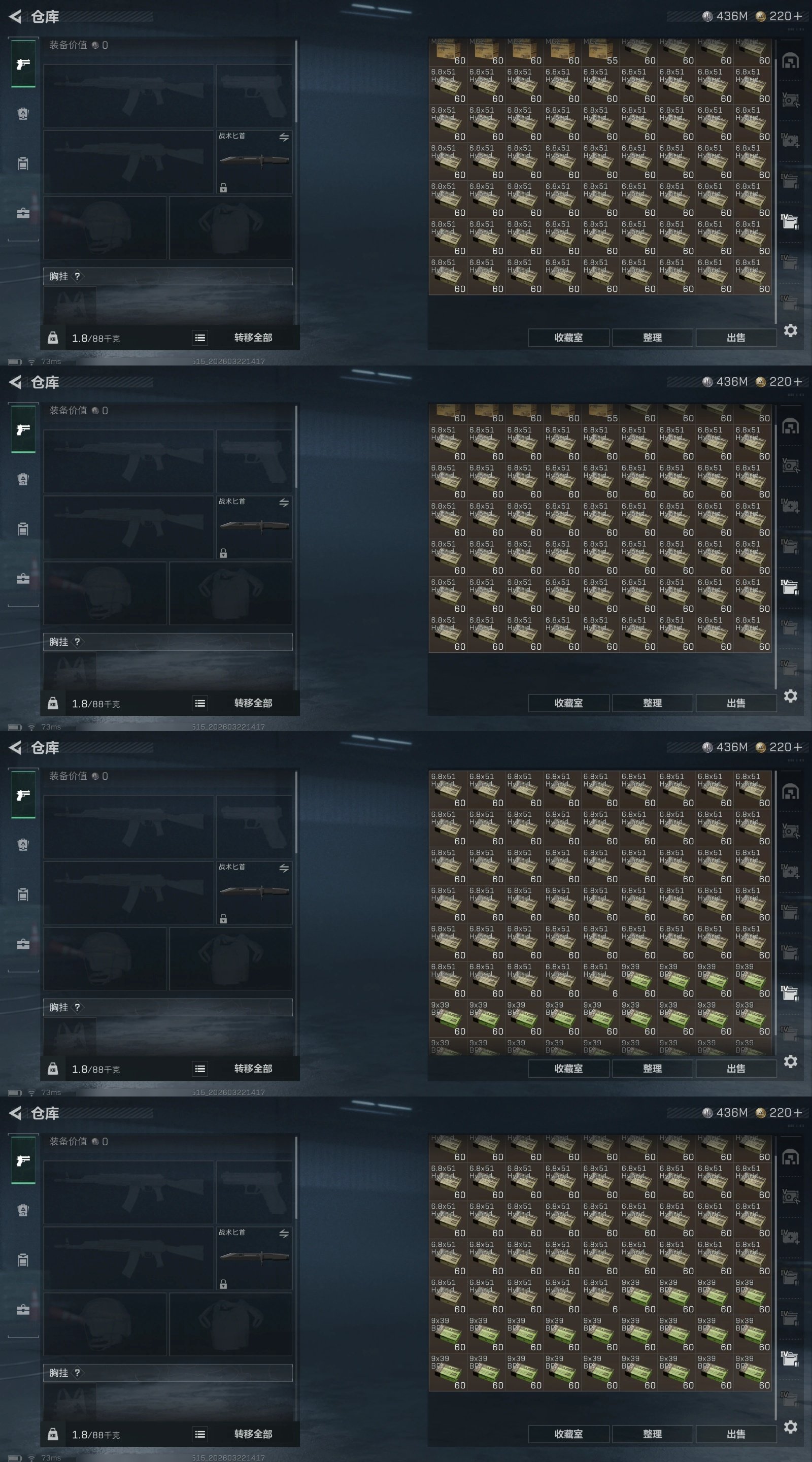Select the IV medical case container icon

[791, 140]
